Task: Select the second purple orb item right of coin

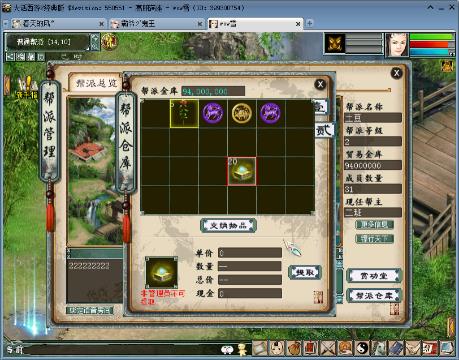Action: tap(270, 113)
